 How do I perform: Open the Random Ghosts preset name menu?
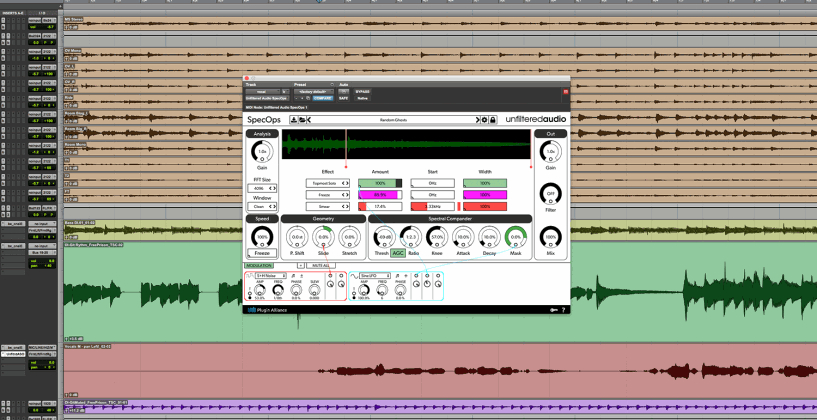(394, 120)
